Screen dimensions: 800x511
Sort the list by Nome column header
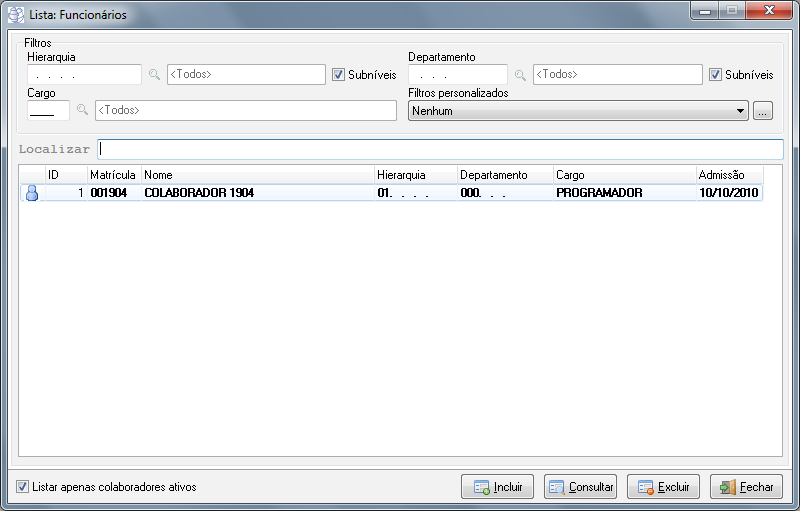click(x=257, y=175)
